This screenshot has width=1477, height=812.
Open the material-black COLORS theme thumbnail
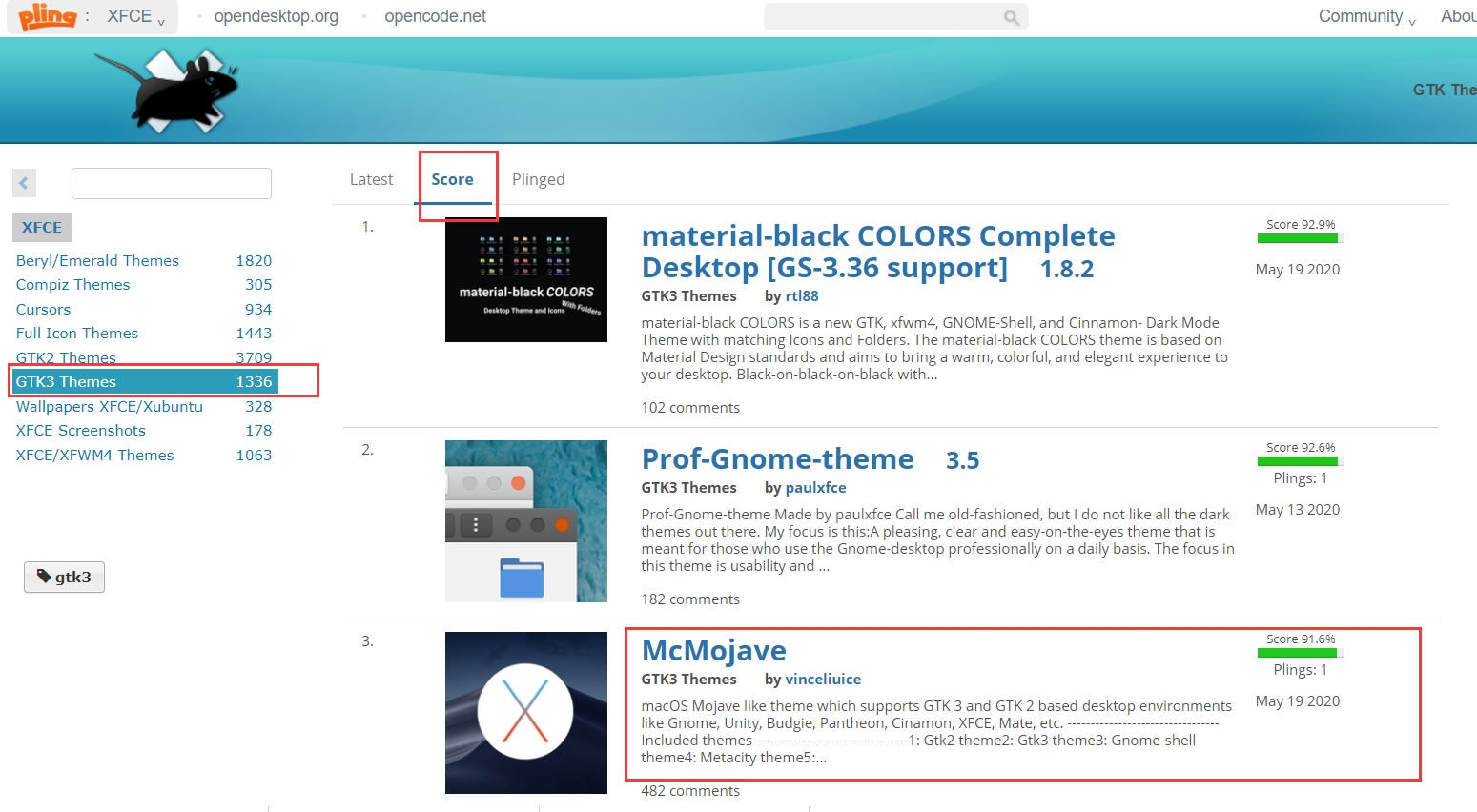525,279
